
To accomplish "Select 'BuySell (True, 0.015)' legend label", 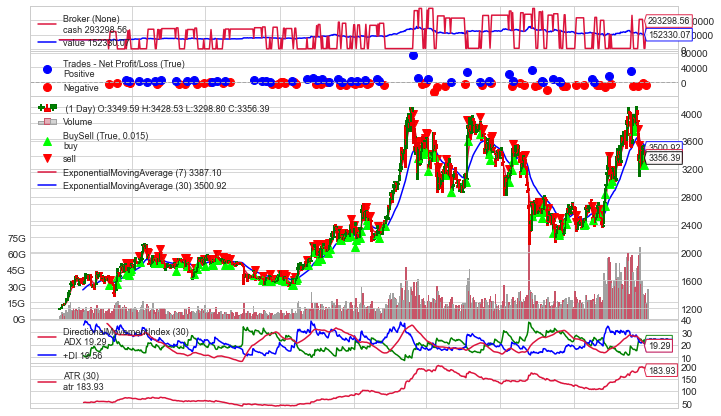I will point(105,136).
